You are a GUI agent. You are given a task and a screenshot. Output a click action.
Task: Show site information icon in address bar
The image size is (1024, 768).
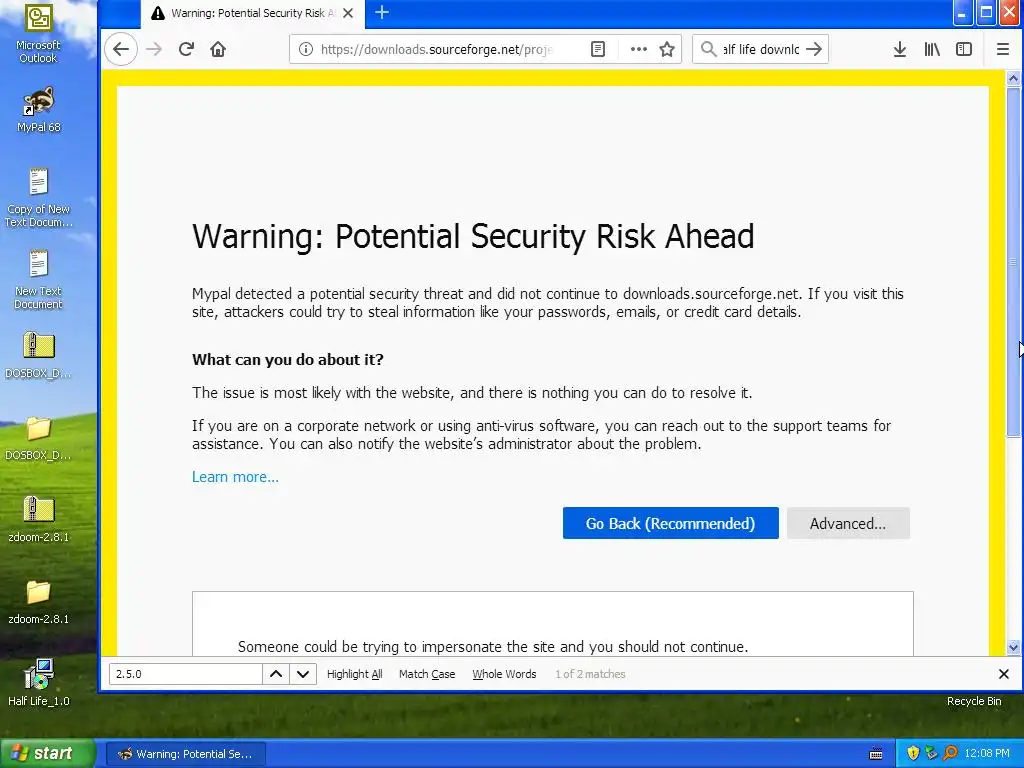[305, 49]
